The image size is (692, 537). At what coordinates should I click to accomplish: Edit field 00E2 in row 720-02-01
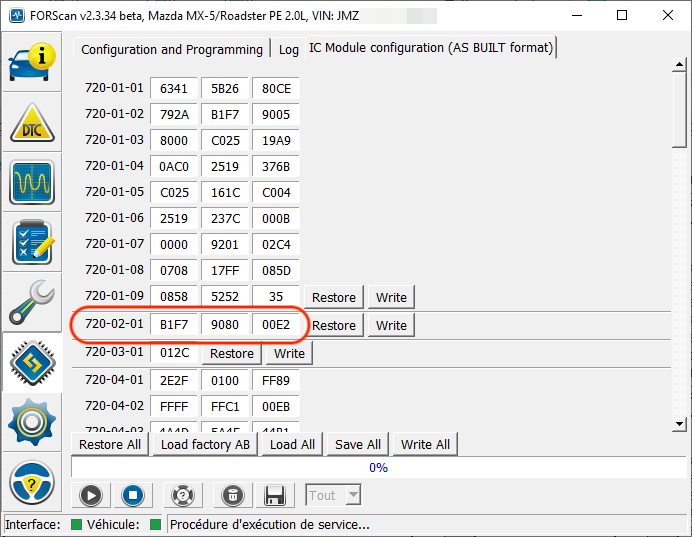coord(276,325)
